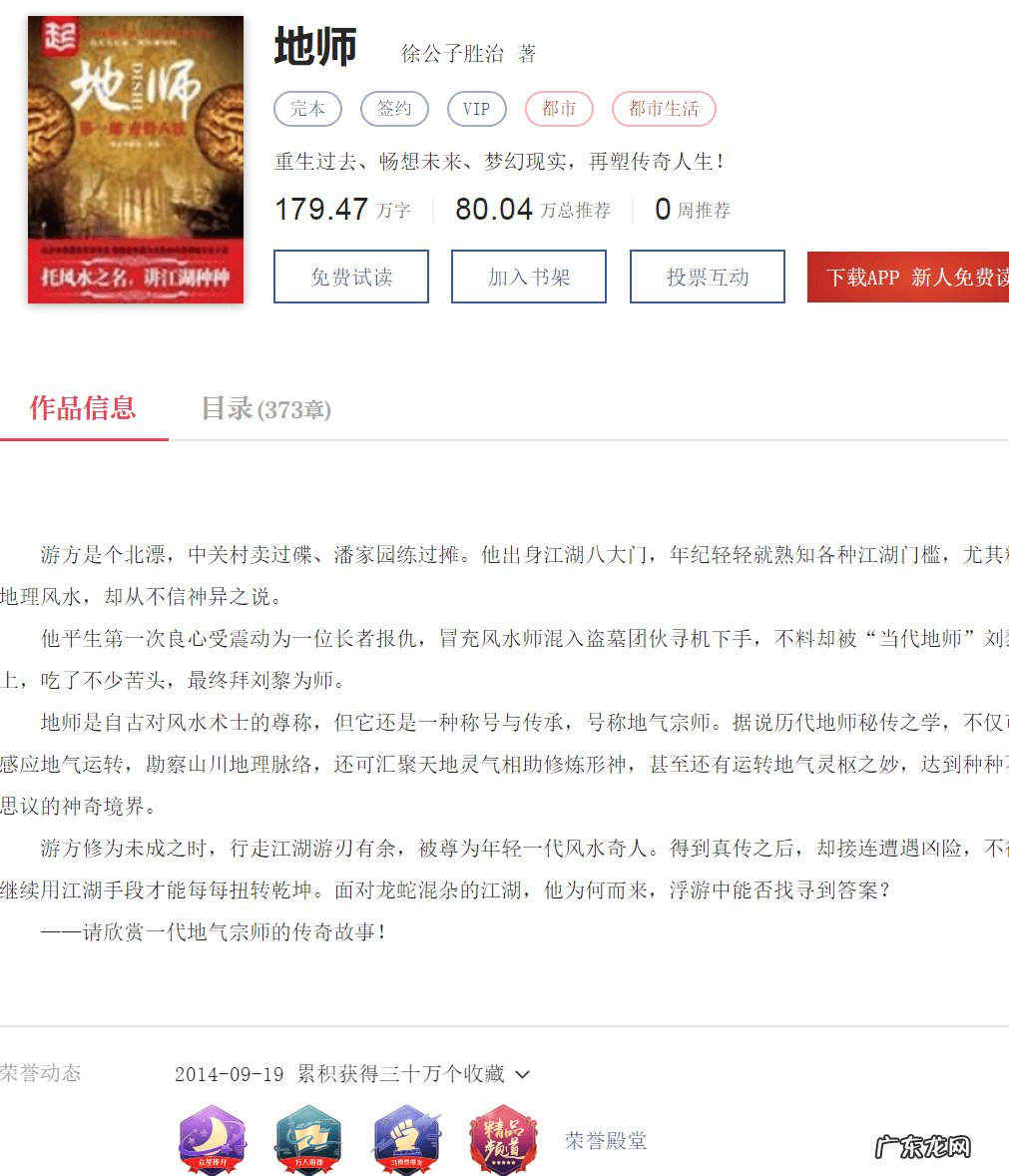The image size is (1009, 1176).
Task: Expand the 荣誉动态 history list
Action: pyautogui.click(x=523, y=1074)
